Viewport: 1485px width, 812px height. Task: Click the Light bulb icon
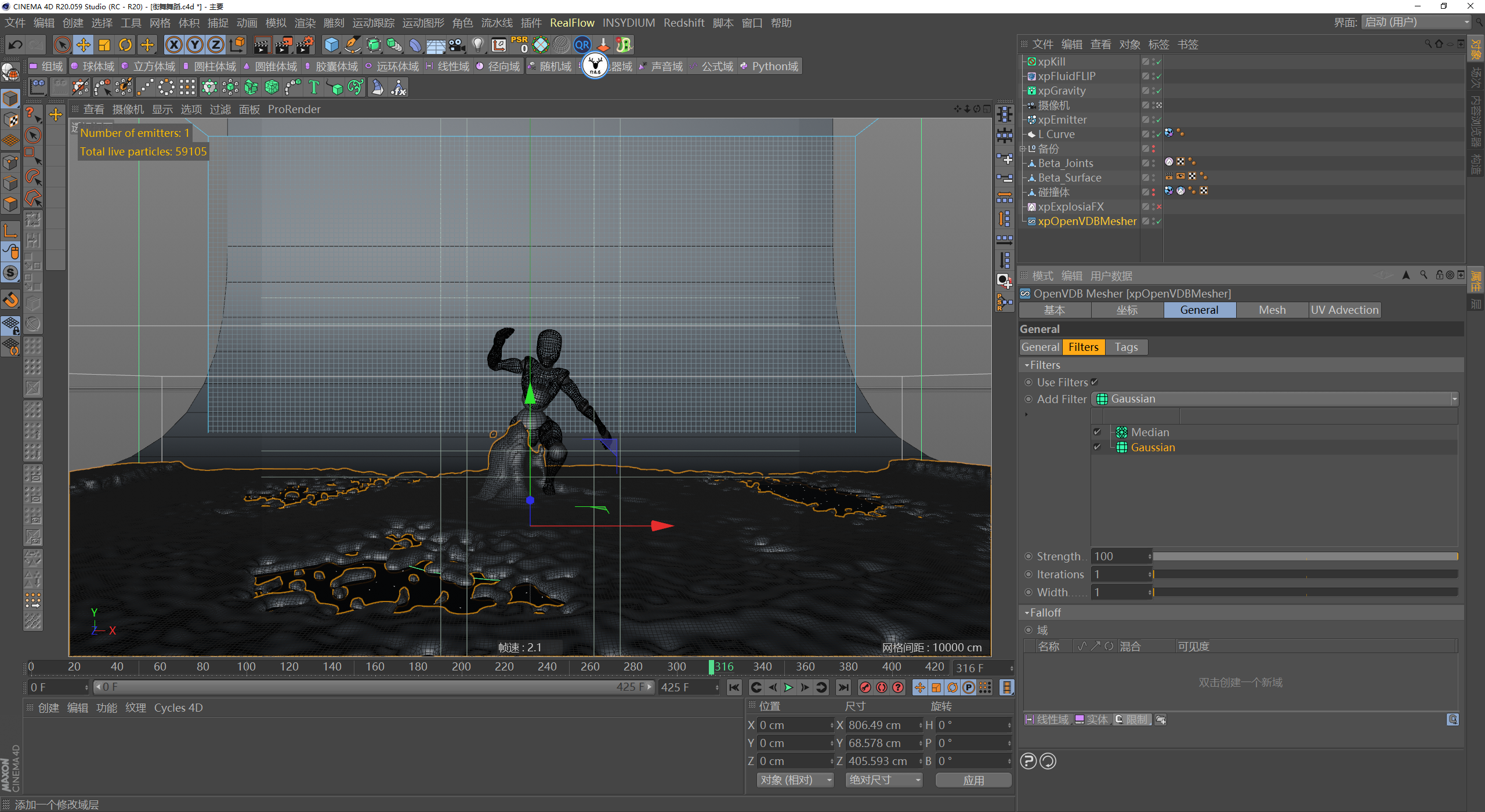[x=477, y=45]
